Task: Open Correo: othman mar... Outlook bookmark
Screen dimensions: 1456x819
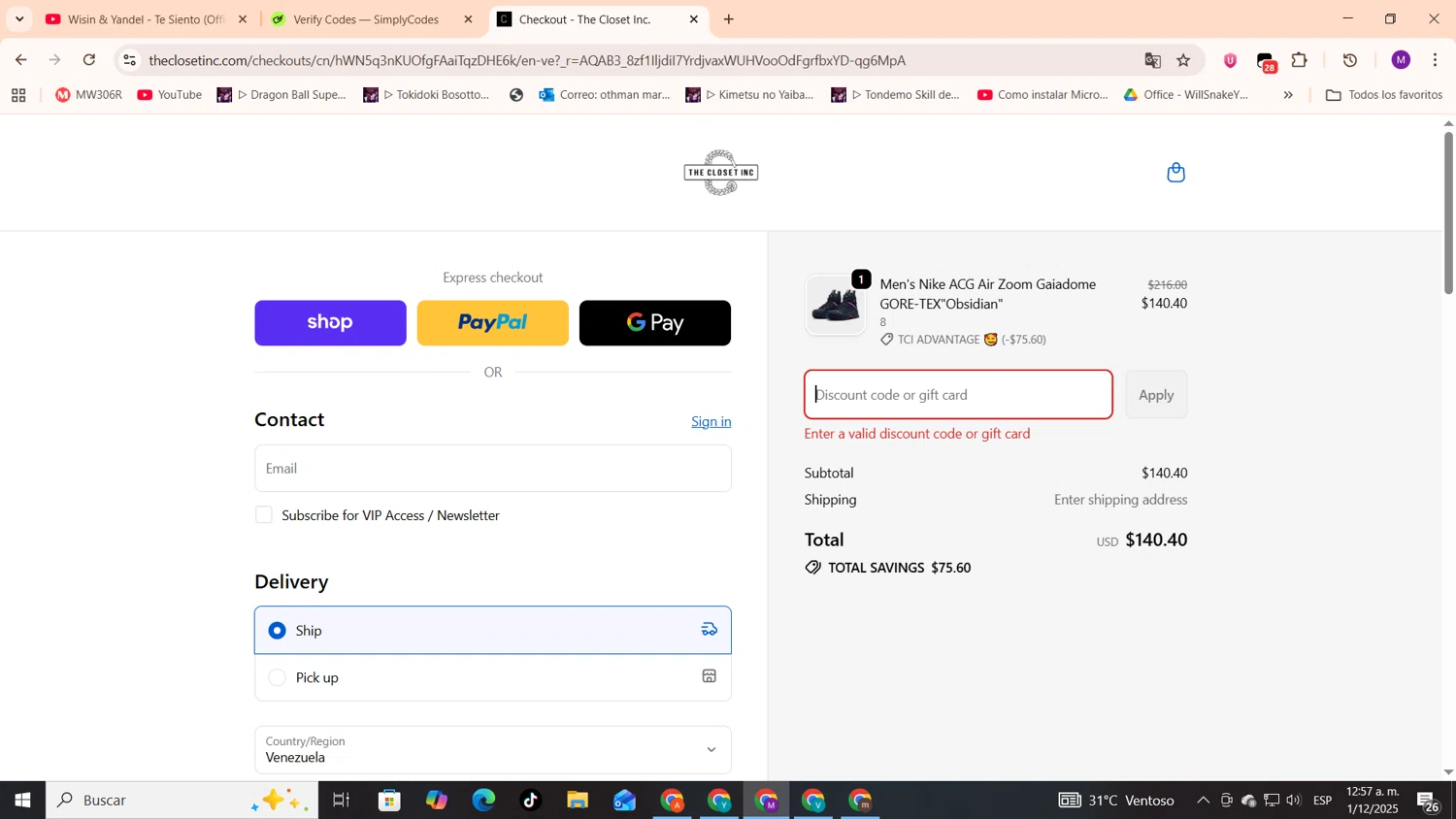Action: tap(605, 95)
